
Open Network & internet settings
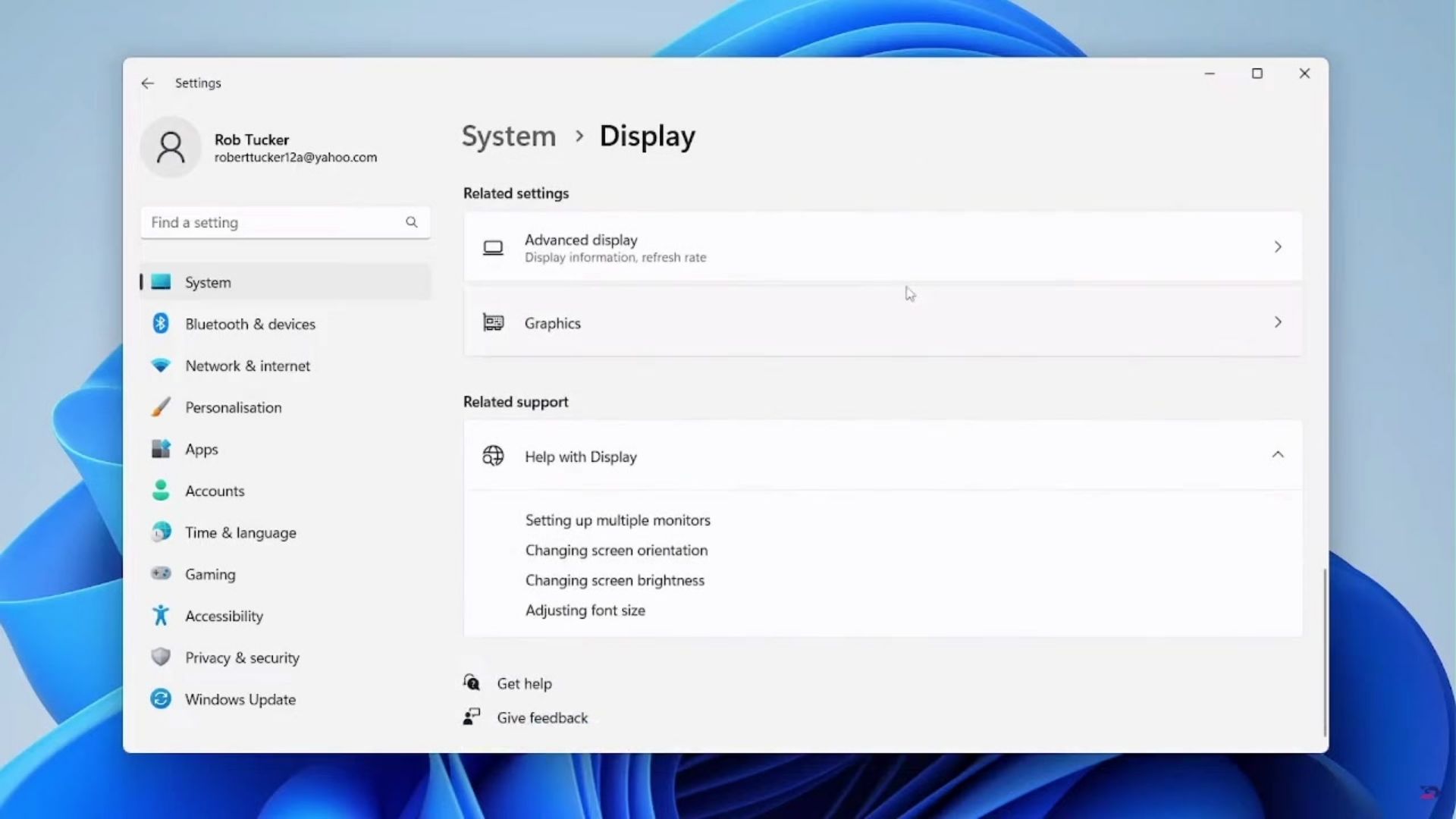tap(286, 366)
